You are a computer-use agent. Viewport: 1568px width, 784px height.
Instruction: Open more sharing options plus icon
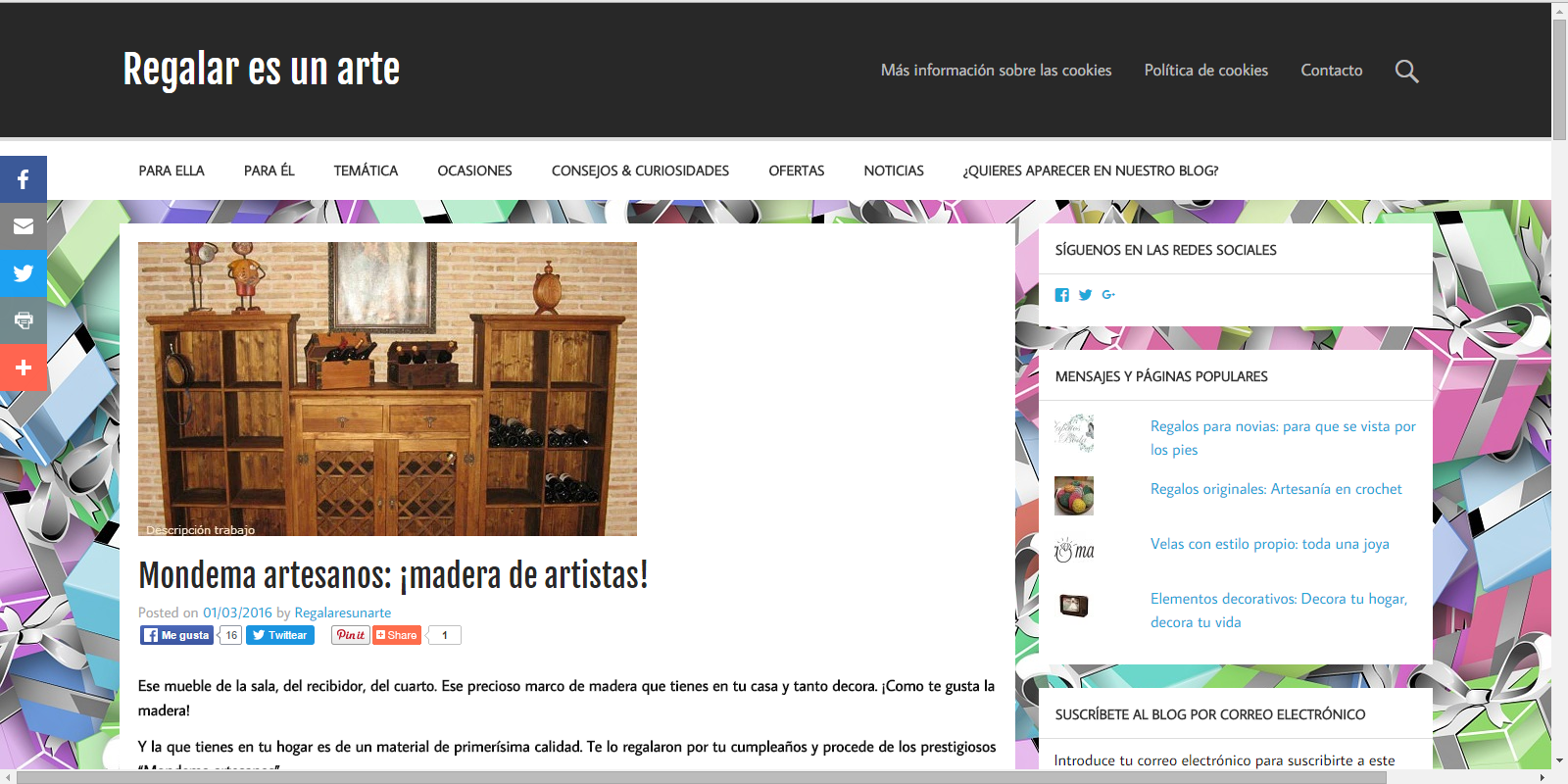pyautogui.click(x=24, y=367)
